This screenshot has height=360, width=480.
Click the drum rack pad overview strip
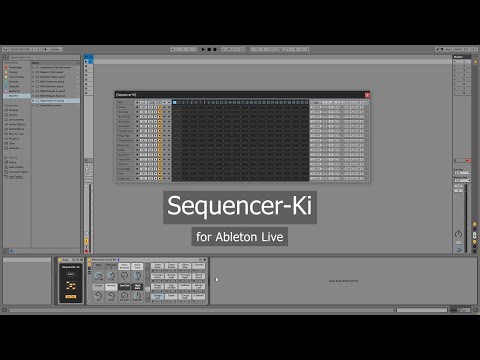click(x=147, y=283)
